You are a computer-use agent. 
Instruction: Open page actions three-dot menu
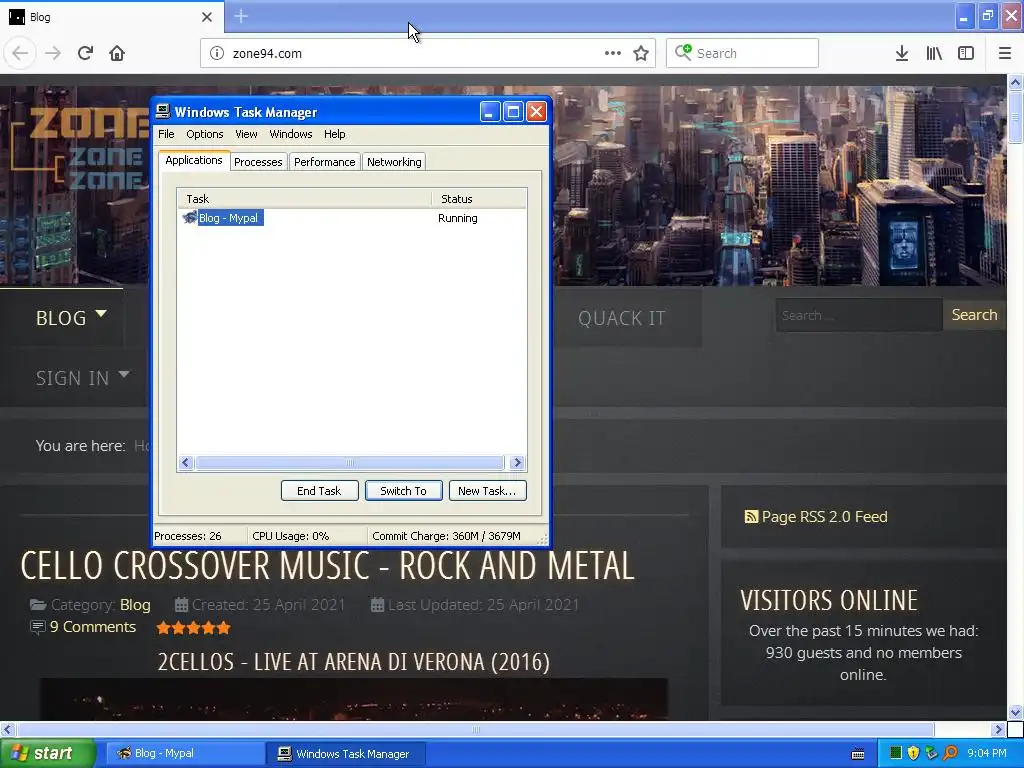pyautogui.click(x=613, y=53)
